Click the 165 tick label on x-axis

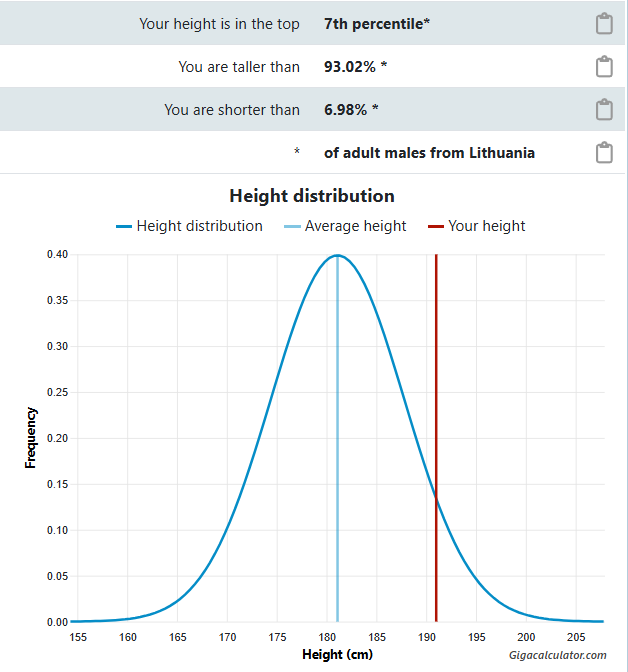[177, 637]
